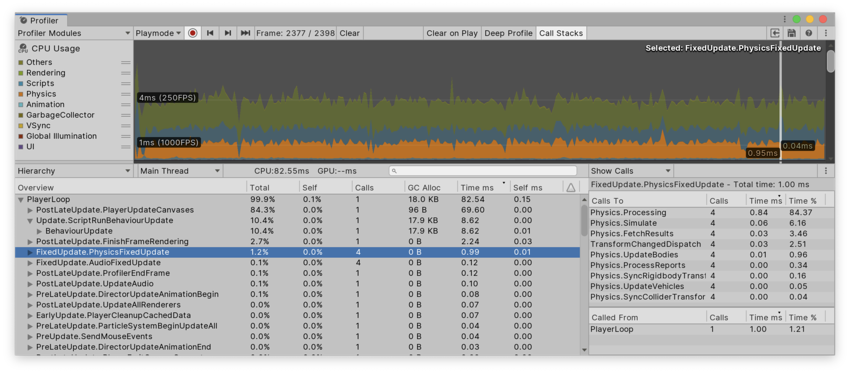Click the save profiler data icon

[792, 33]
